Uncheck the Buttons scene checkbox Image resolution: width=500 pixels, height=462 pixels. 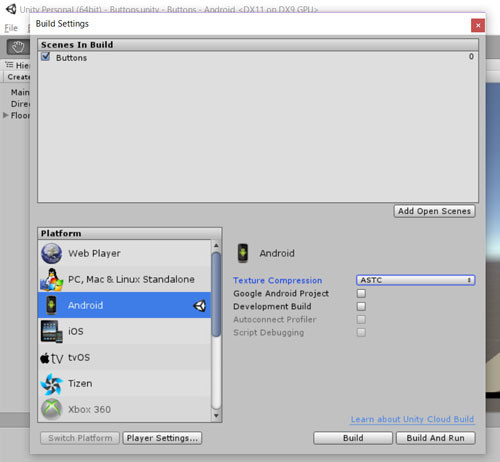(45, 57)
